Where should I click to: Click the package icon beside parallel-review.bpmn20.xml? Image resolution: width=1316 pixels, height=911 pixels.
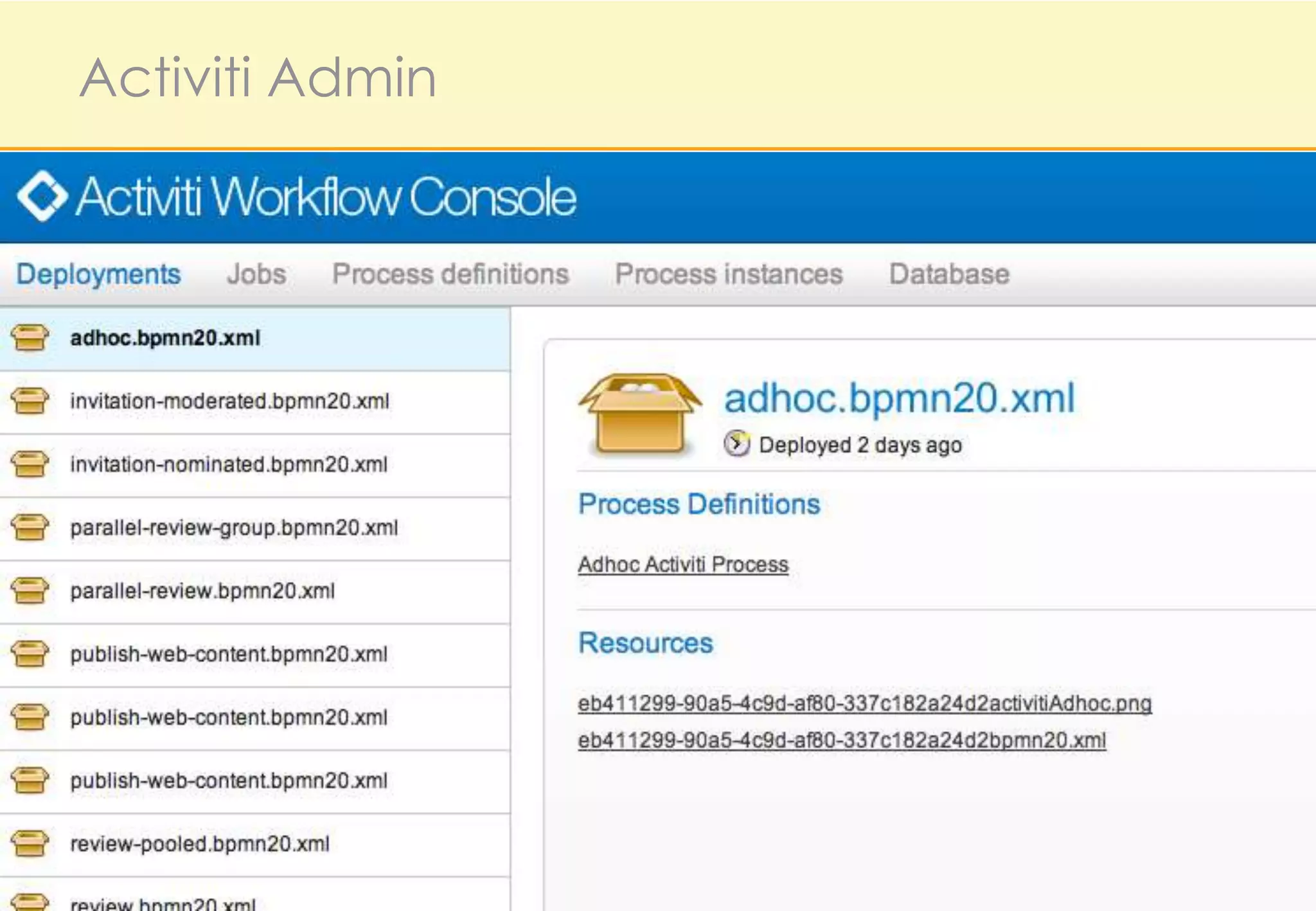30,590
